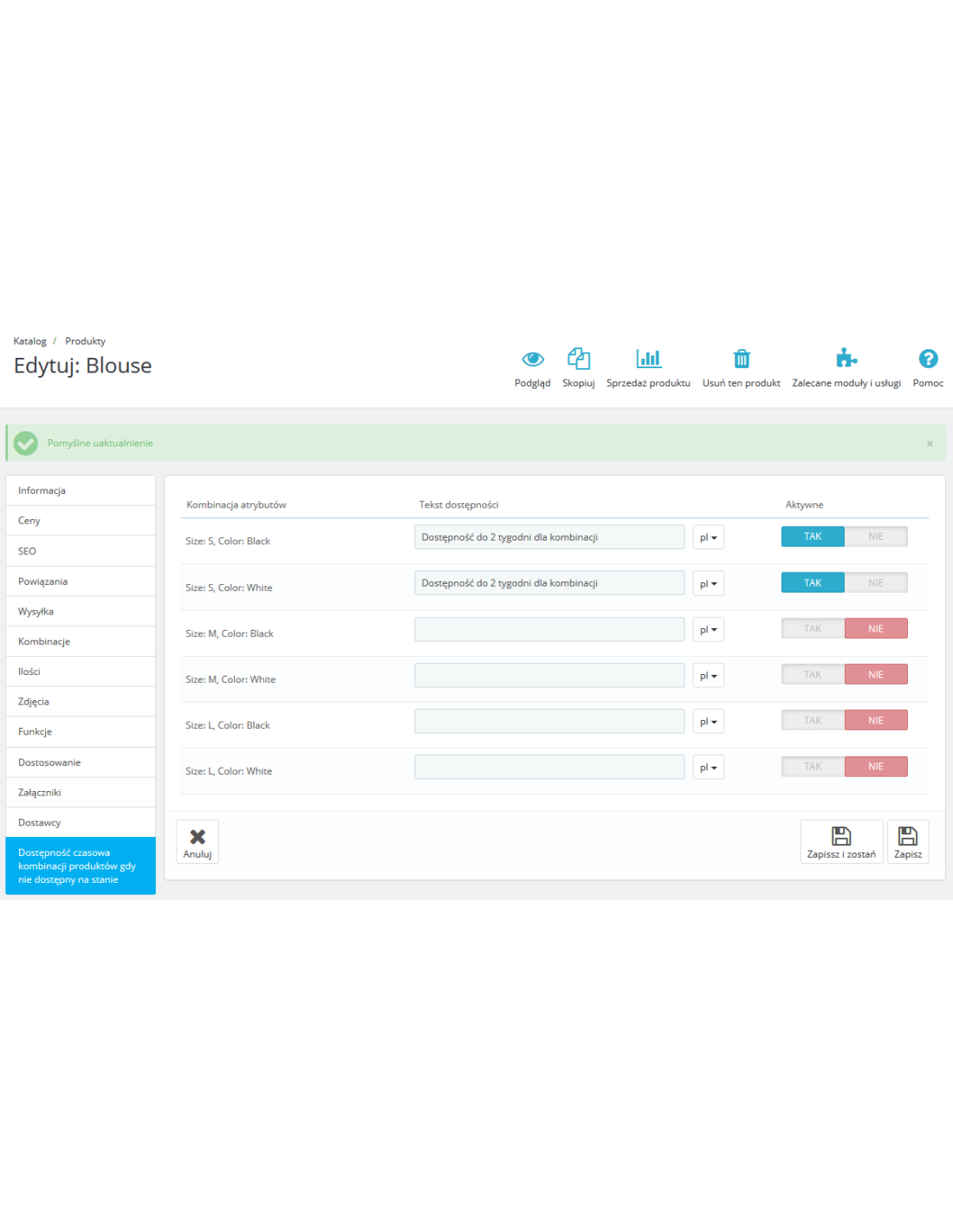Image resolution: width=953 pixels, height=1232 pixels.
Task: Open pl language dropdown for S White
Action: tap(708, 584)
